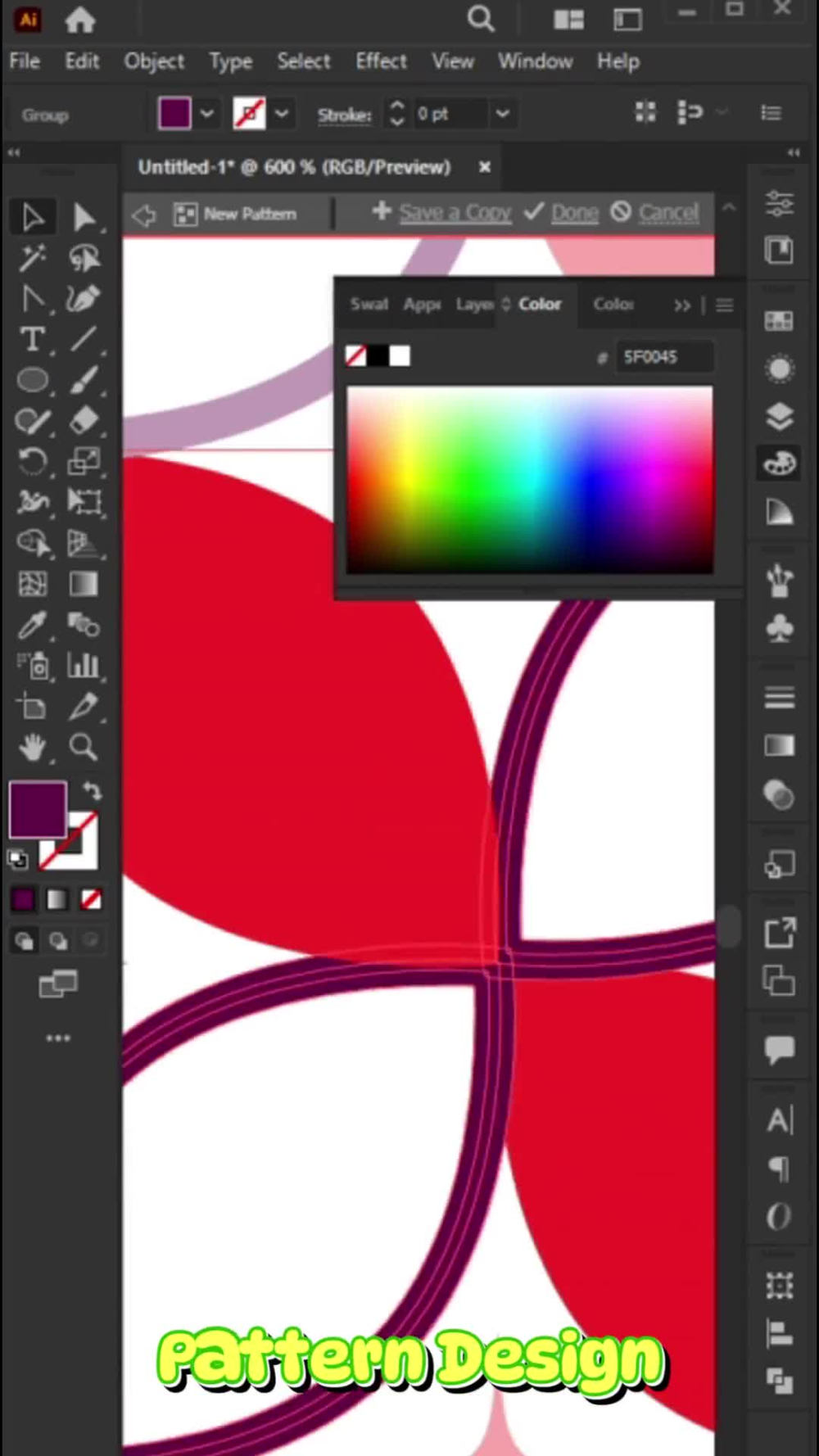Select the Free Transform tool
819x1456 pixels.
[84, 502]
